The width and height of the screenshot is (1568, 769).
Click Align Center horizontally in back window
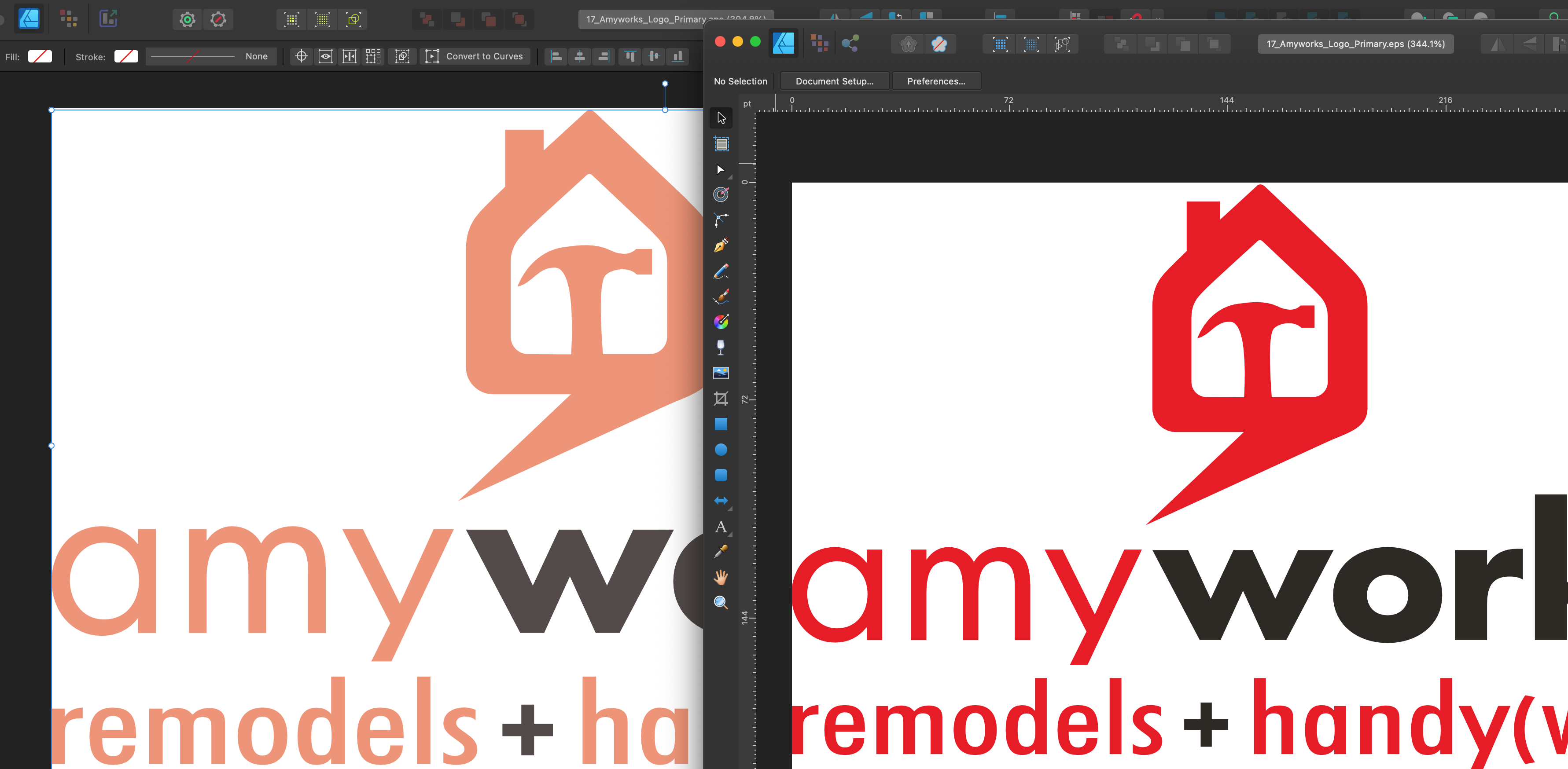pyautogui.click(x=580, y=56)
